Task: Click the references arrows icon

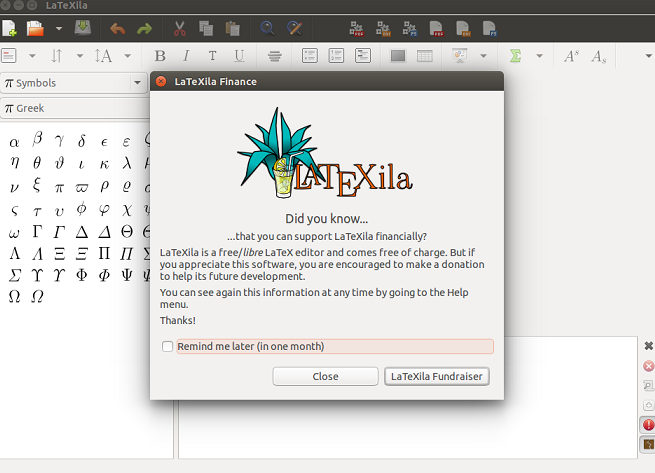Action: [57, 56]
